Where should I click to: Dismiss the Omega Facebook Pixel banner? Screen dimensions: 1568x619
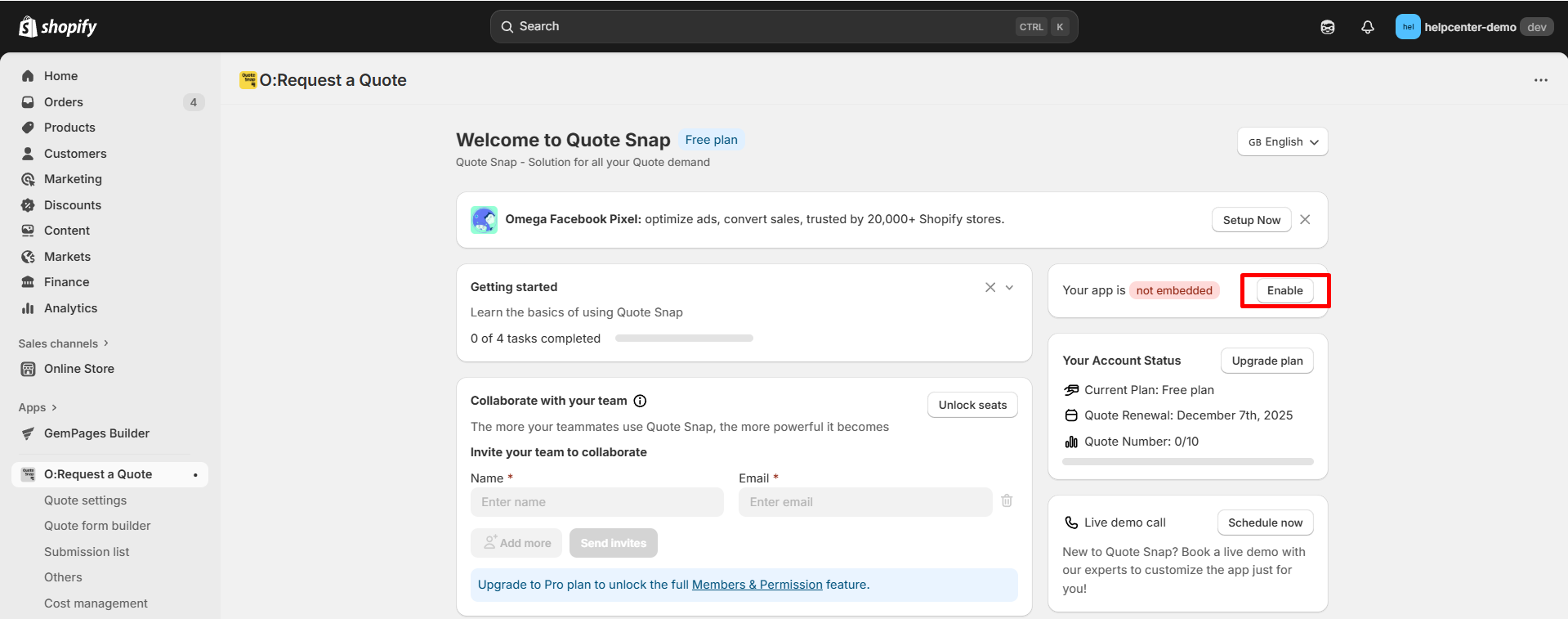[1305, 219]
